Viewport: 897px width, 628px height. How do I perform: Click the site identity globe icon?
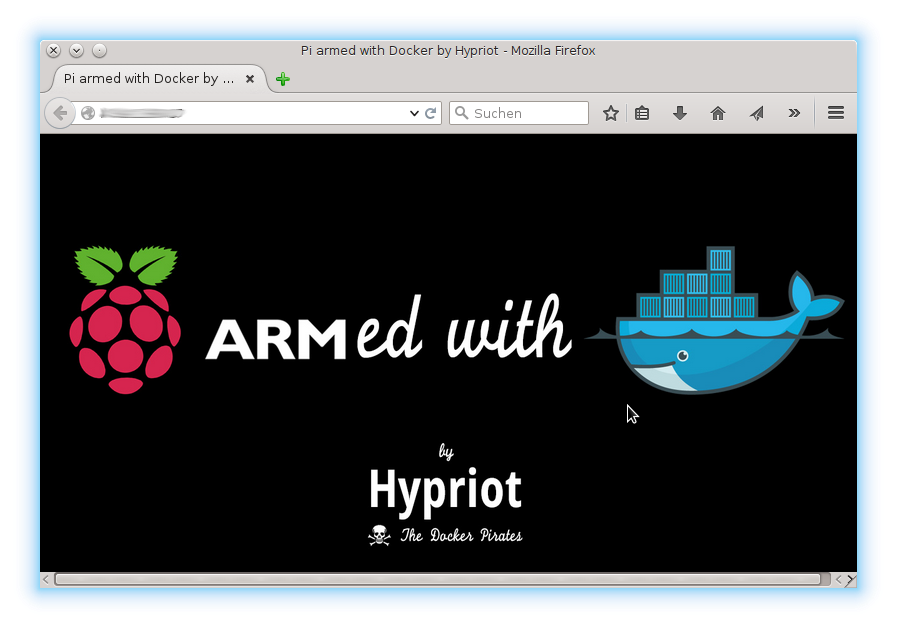[88, 112]
